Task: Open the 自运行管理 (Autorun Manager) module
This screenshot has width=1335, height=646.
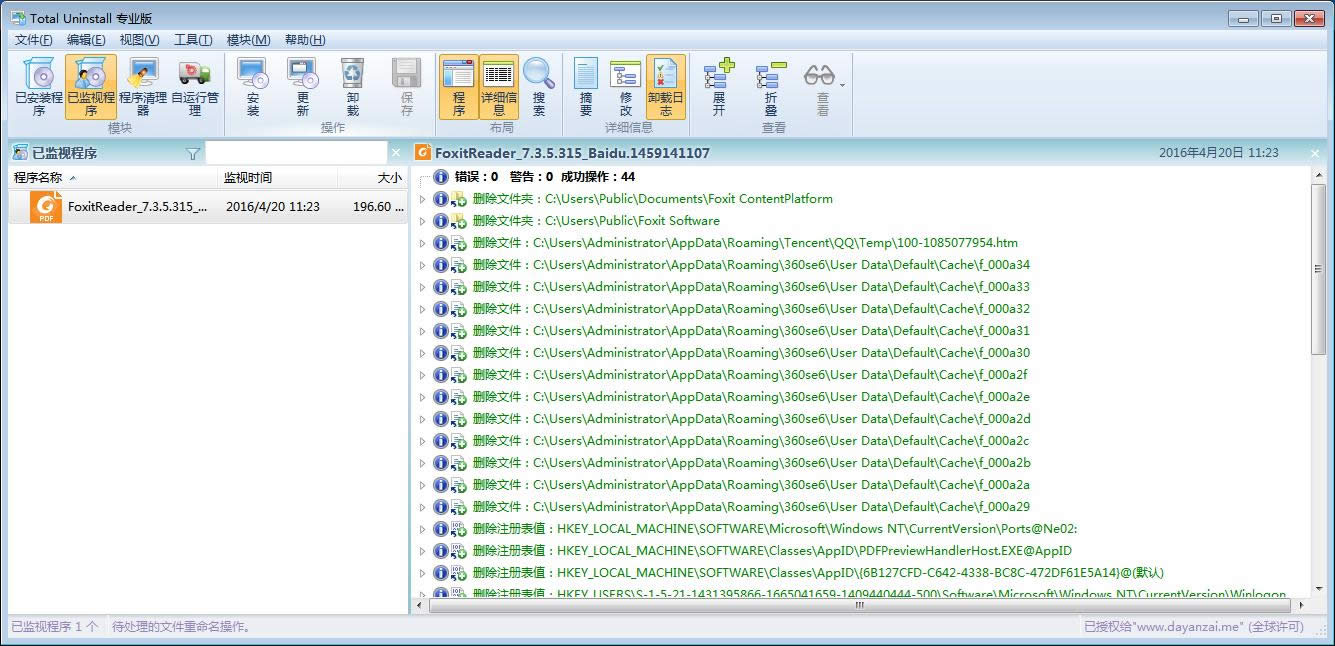Action: tap(195, 86)
